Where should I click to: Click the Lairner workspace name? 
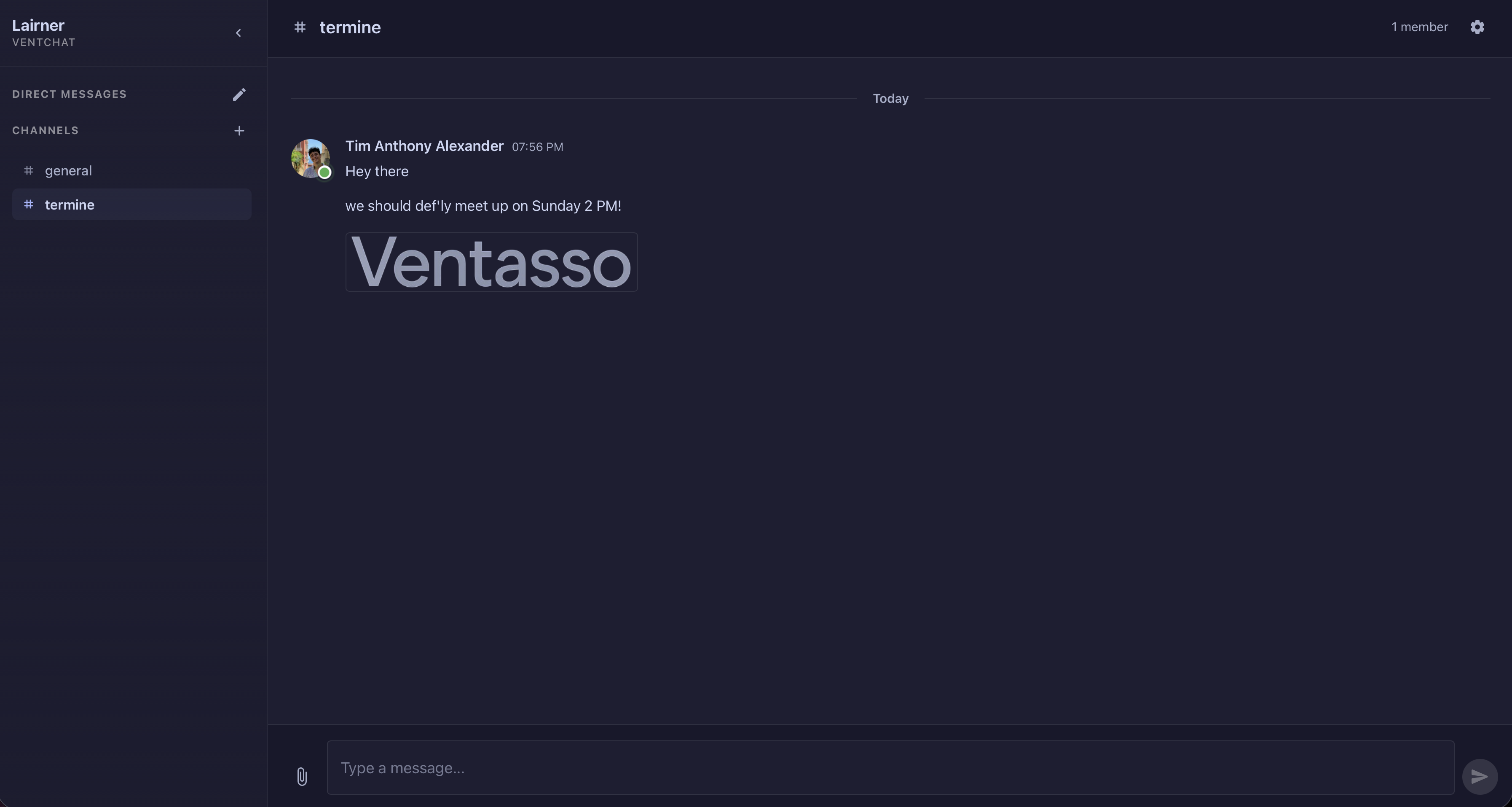[x=38, y=25]
